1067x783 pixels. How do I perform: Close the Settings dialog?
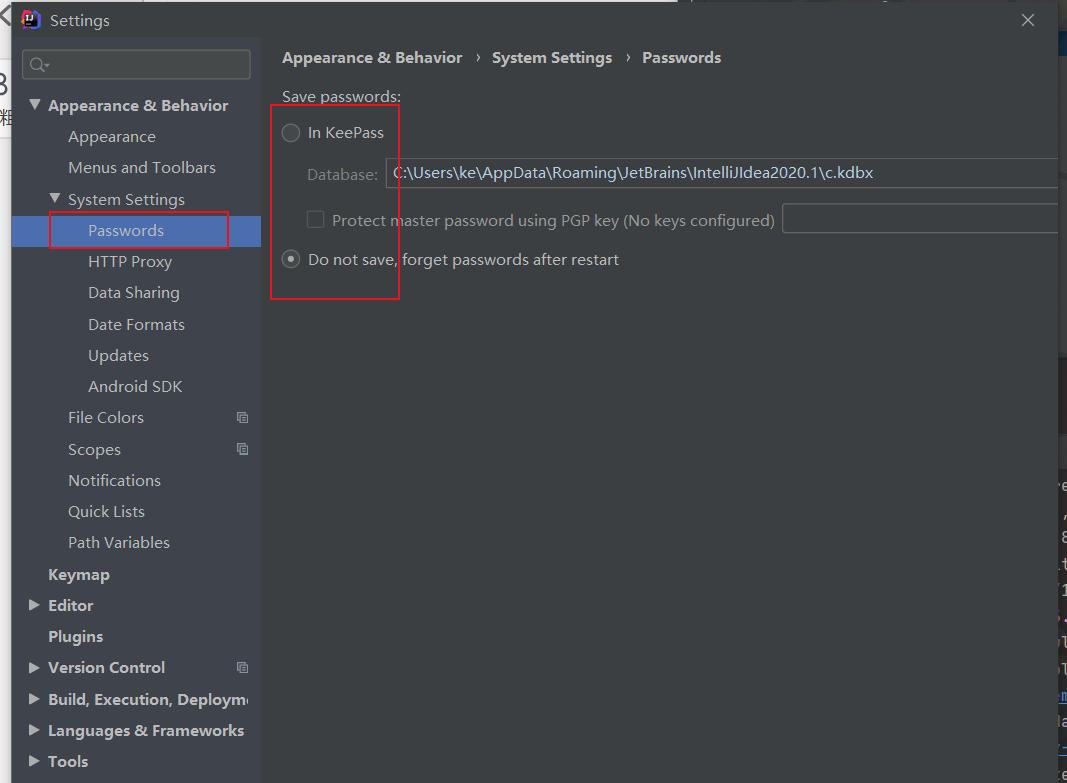(x=1028, y=20)
